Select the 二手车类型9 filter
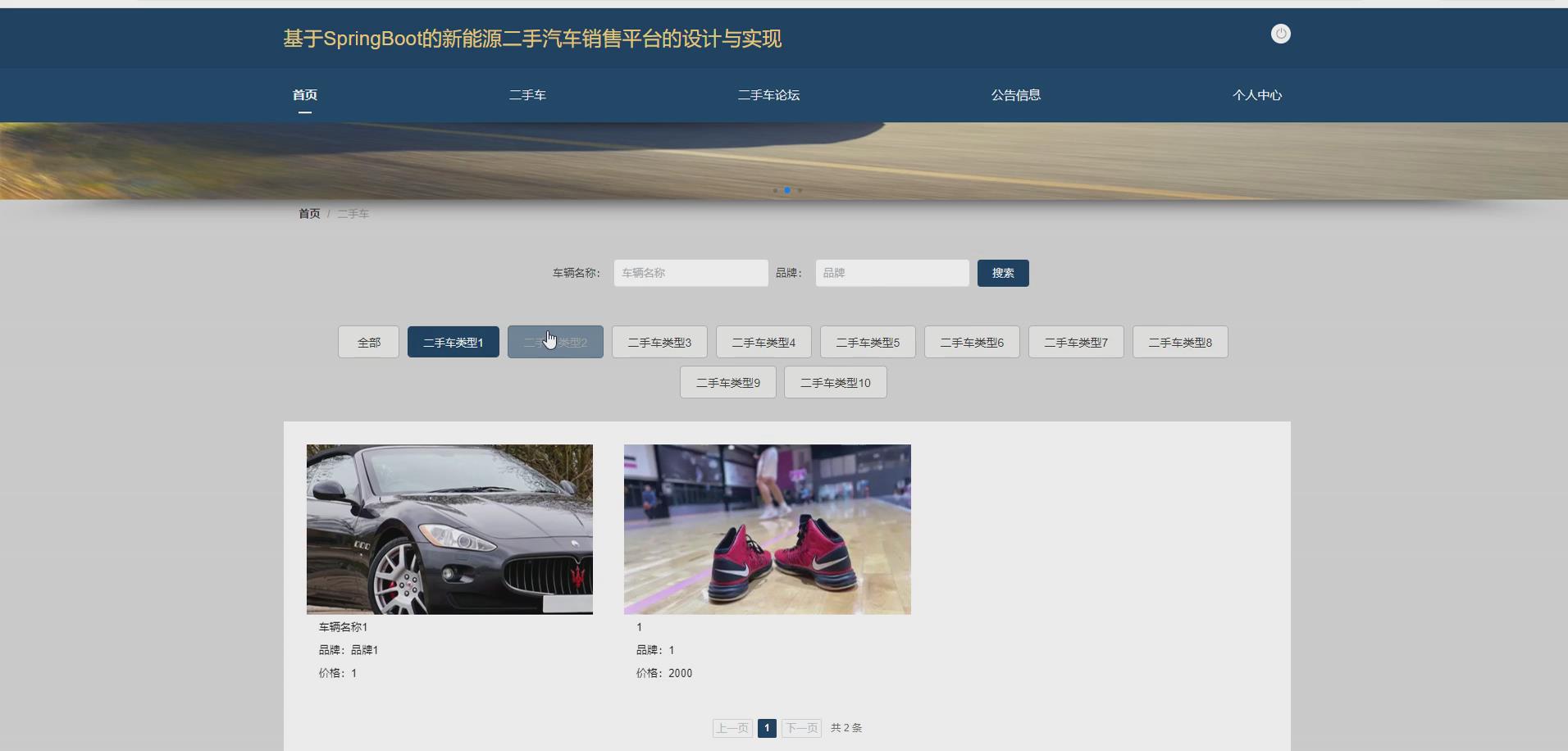This screenshot has width=1568, height=751. 728,382
